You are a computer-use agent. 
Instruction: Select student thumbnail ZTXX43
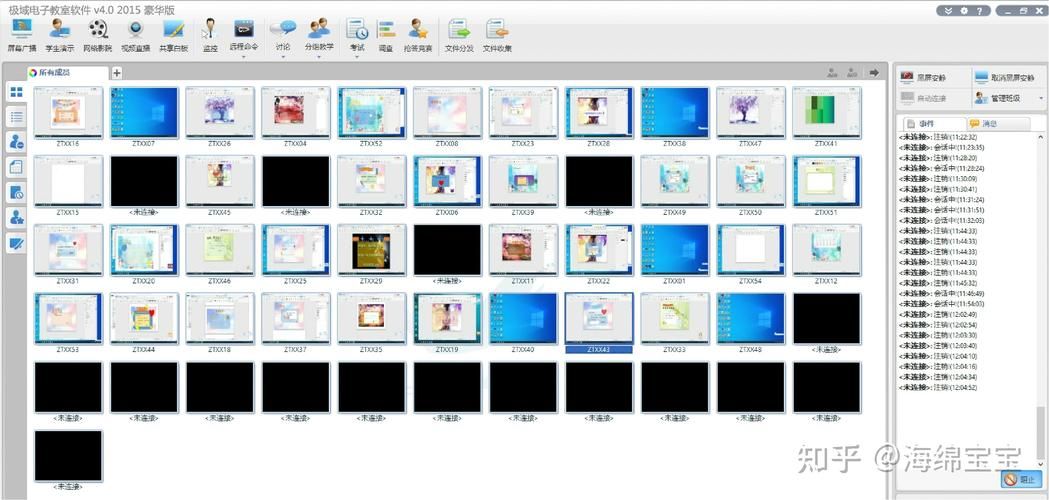(x=599, y=318)
